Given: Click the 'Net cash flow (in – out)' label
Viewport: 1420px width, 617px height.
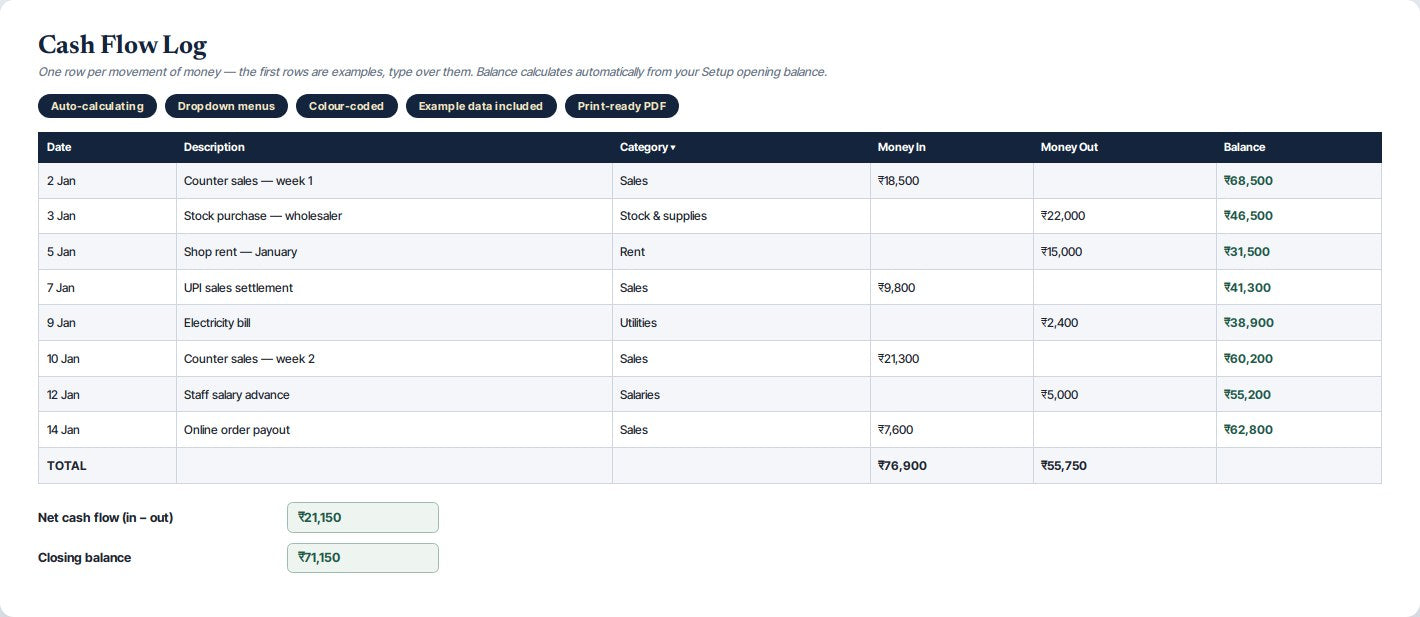Looking at the screenshot, I should (105, 518).
